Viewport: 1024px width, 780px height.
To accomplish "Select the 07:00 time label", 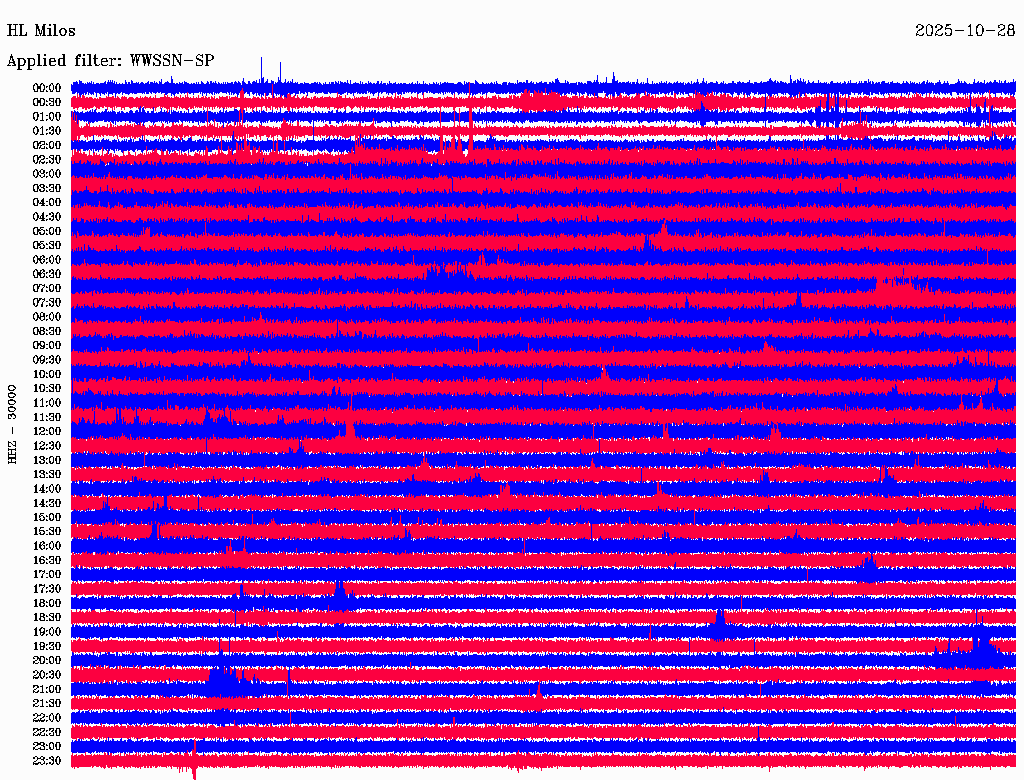I will point(47,288).
